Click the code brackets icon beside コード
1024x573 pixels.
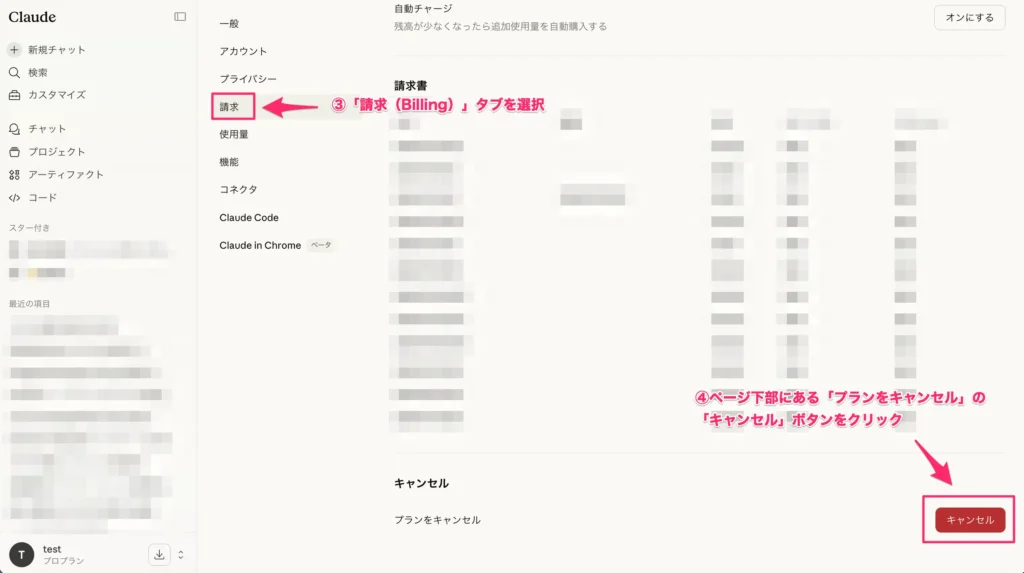pyautogui.click(x=14, y=197)
